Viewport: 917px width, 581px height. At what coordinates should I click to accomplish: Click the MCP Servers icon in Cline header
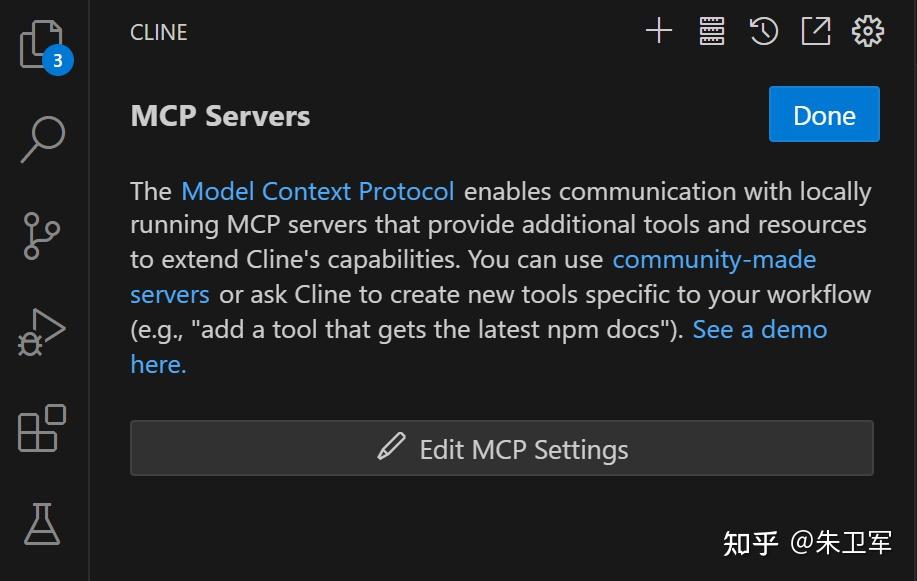(712, 30)
